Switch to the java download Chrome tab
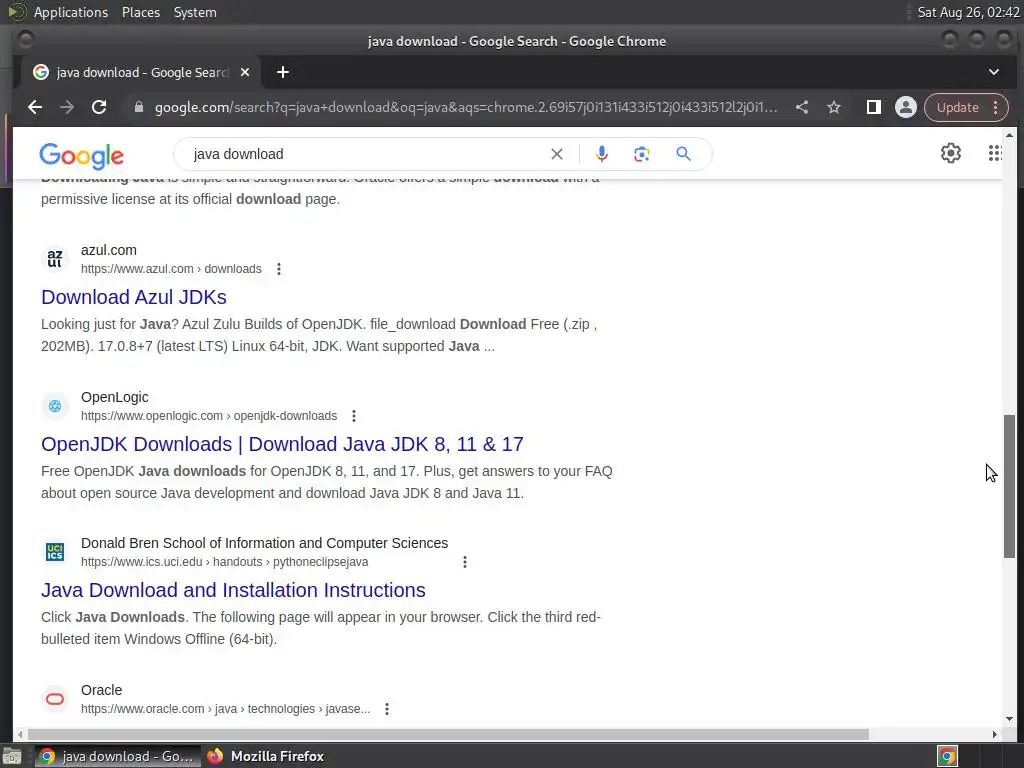The height and width of the screenshot is (768, 1024). 142,72
